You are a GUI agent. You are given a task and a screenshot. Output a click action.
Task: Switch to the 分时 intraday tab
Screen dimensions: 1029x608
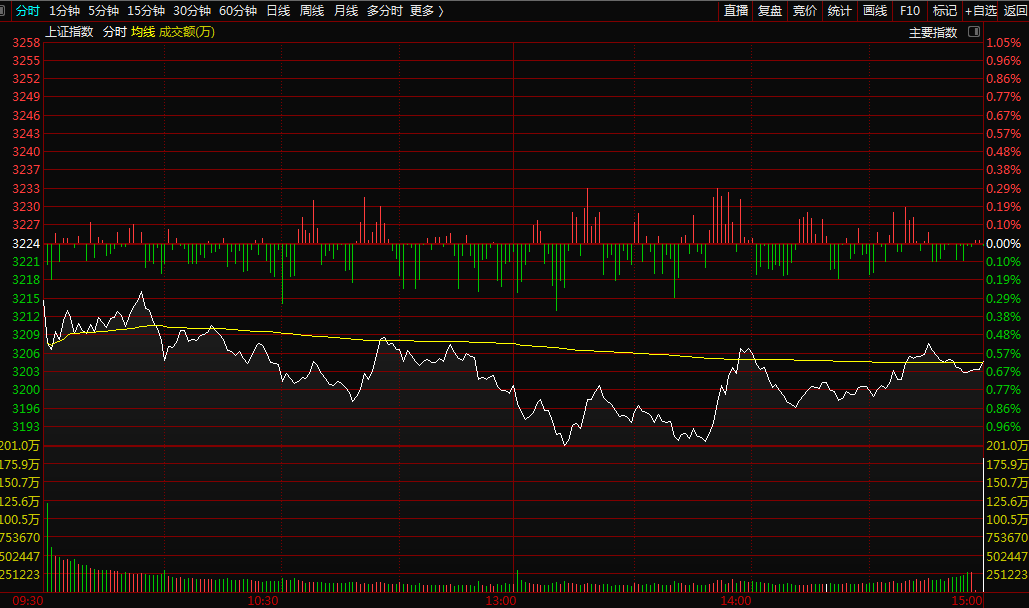click(x=28, y=11)
